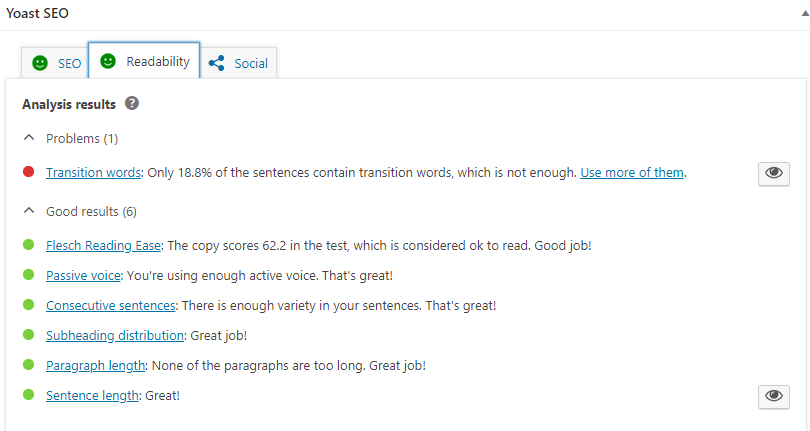Click the green smiley on Readability tab
The width and height of the screenshot is (810, 431).
(108, 61)
